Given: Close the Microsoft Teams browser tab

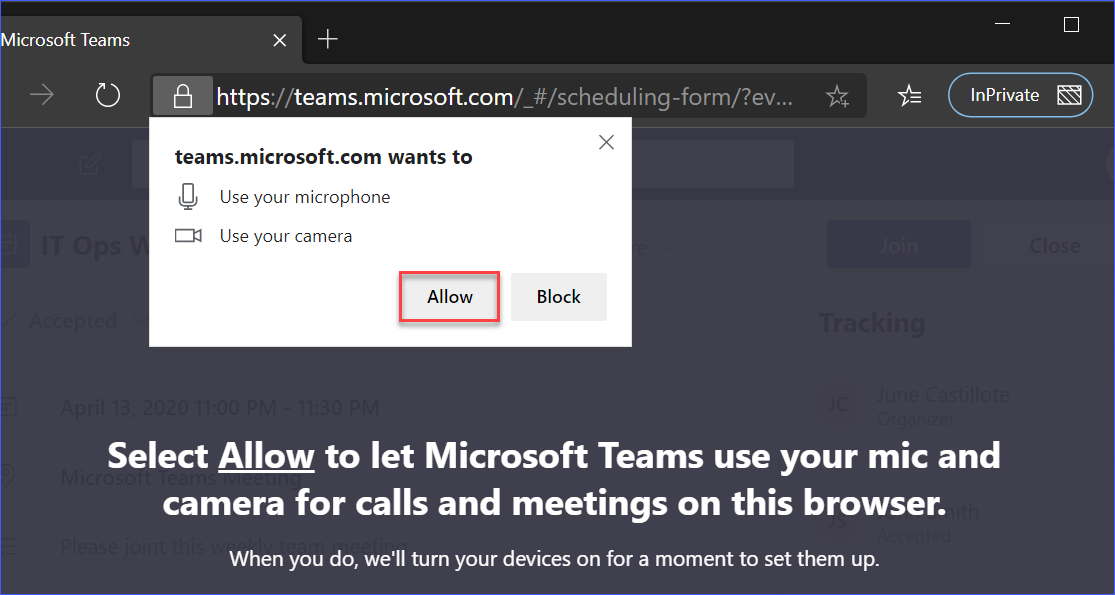Looking at the screenshot, I should pyautogui.click(x=280, y=40).
